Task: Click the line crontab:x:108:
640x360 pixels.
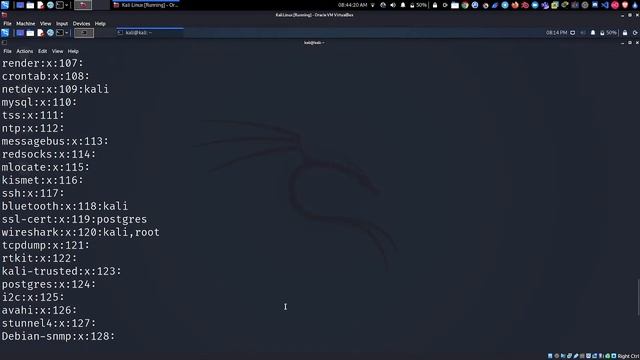Action: click(45, 76)
